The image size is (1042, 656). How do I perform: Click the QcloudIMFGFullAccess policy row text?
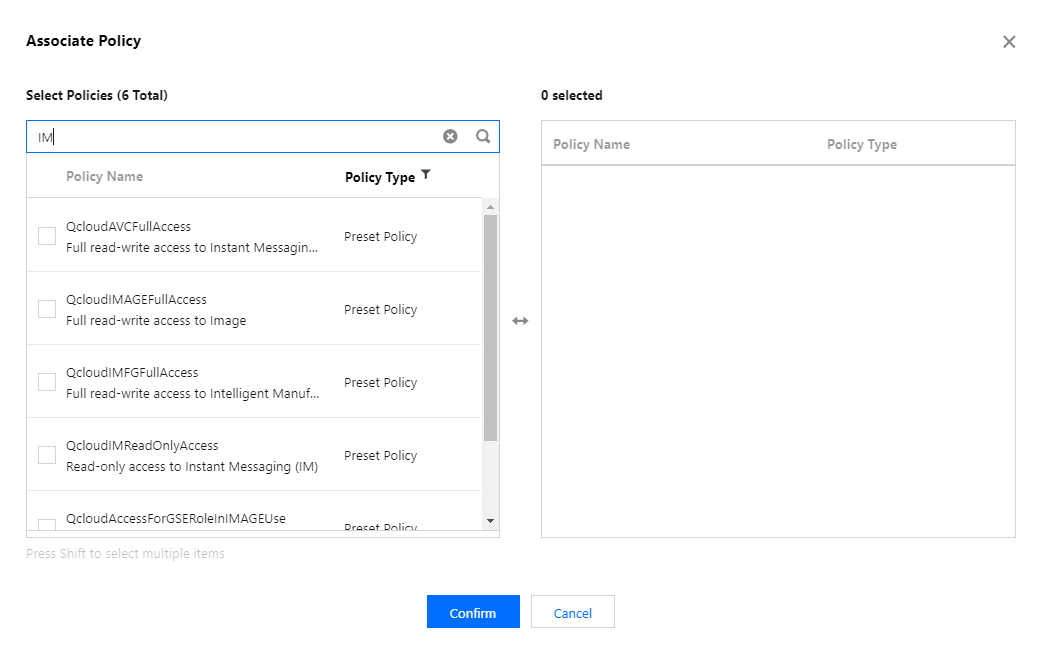pos(132,373)
